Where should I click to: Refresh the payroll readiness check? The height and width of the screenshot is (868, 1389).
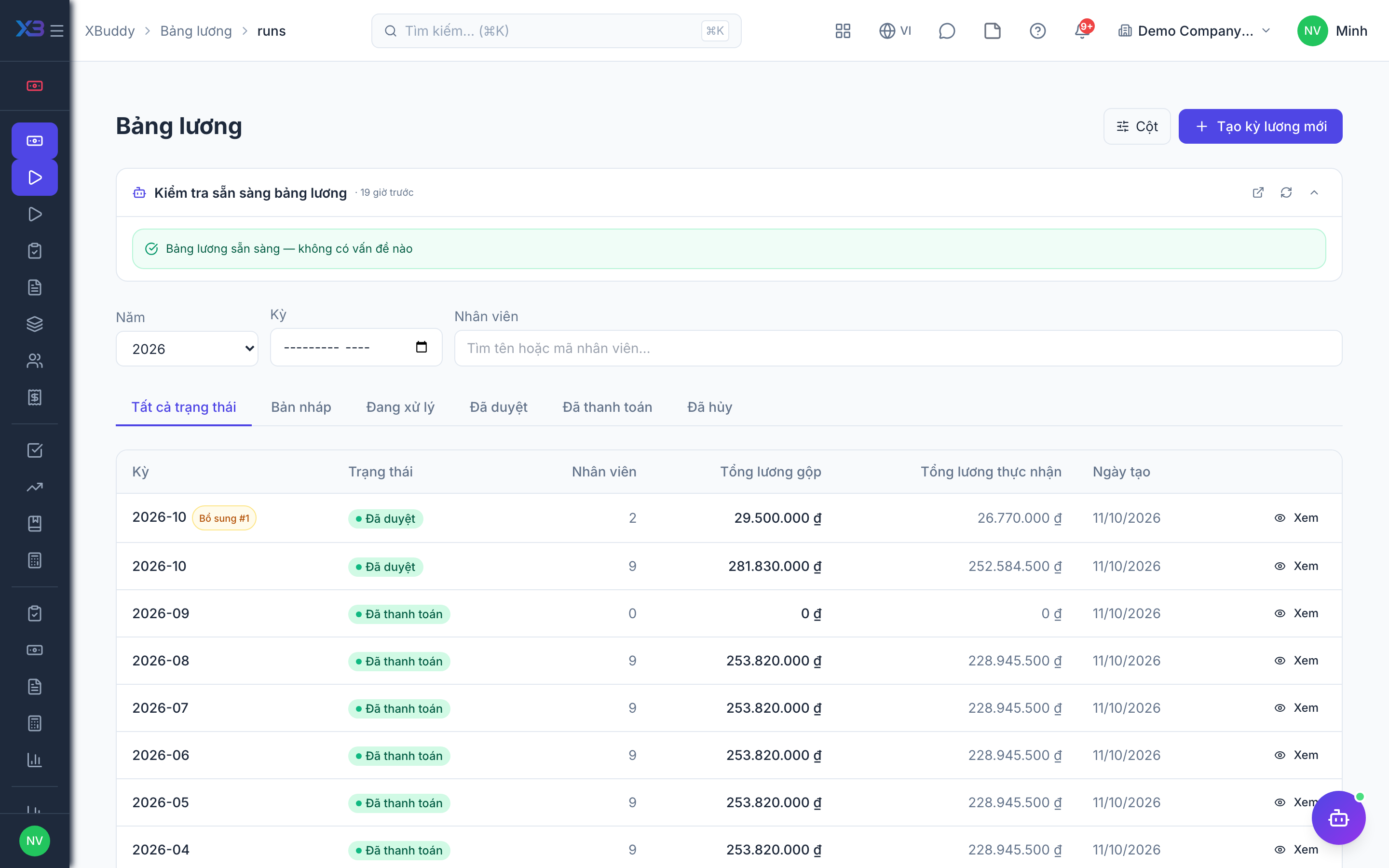1286,193
